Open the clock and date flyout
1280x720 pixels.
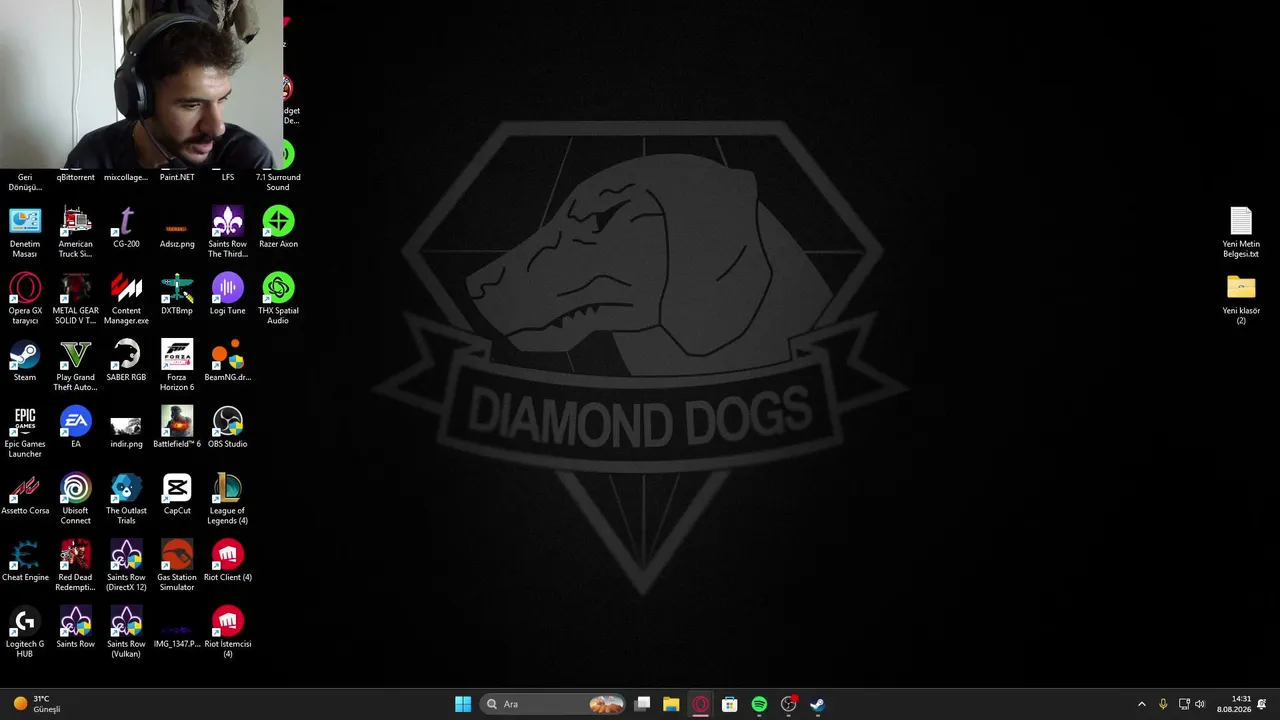(x=1233, y=704)
